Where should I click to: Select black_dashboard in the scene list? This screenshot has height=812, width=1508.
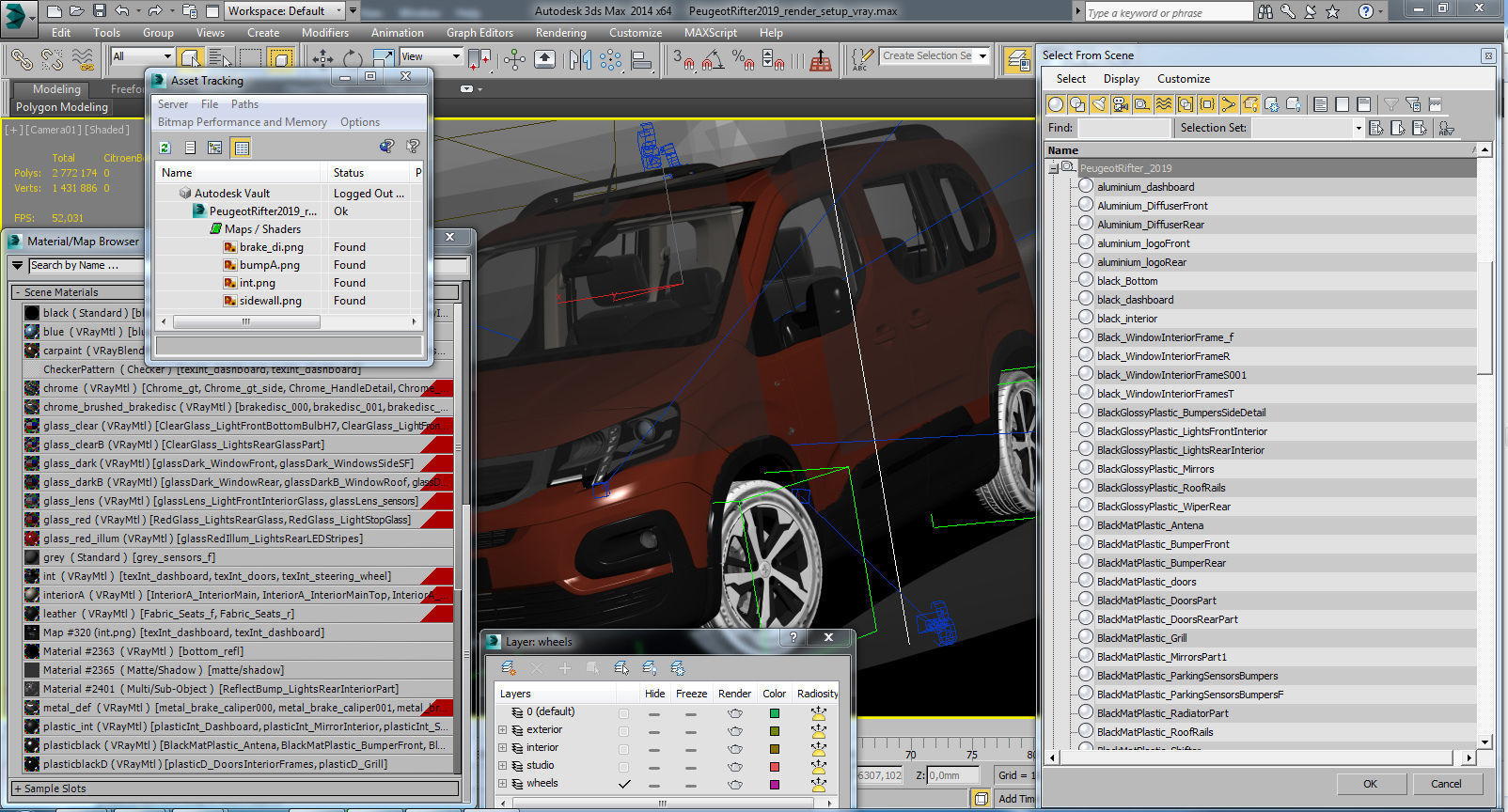click(x=1135, y=300)
